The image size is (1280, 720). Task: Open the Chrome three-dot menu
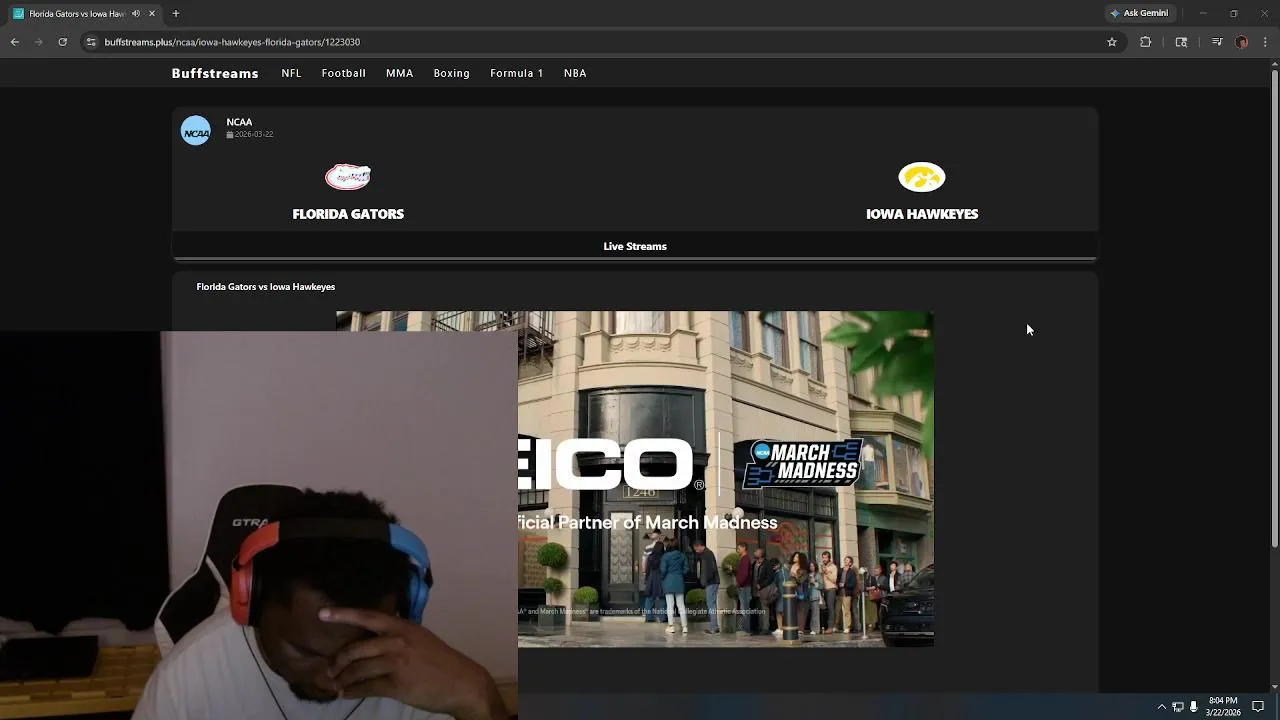(x=1266, y=42)
